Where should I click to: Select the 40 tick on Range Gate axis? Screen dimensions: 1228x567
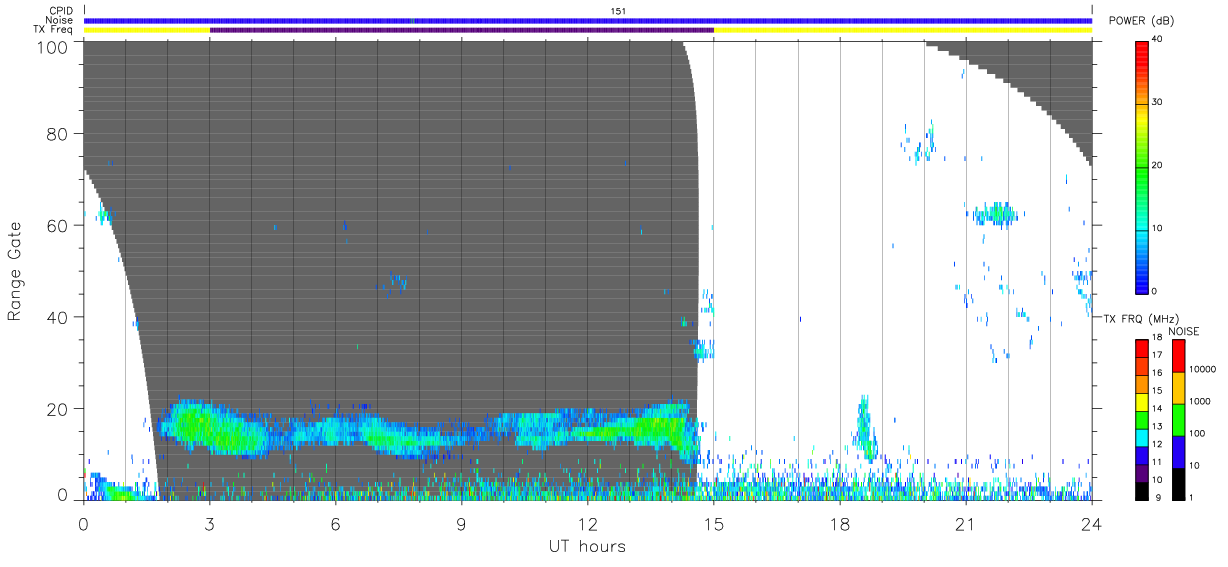click(58, 317)
